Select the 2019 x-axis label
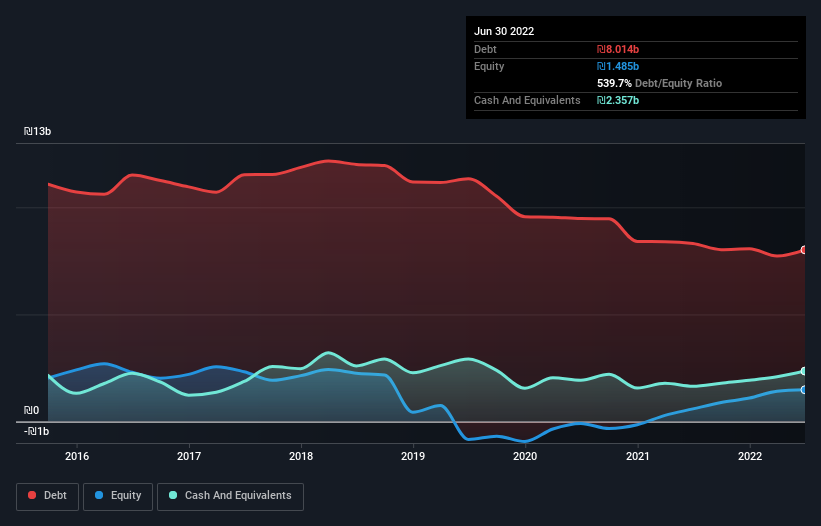Viewport: 821px width, 526px height. (413, 456)
